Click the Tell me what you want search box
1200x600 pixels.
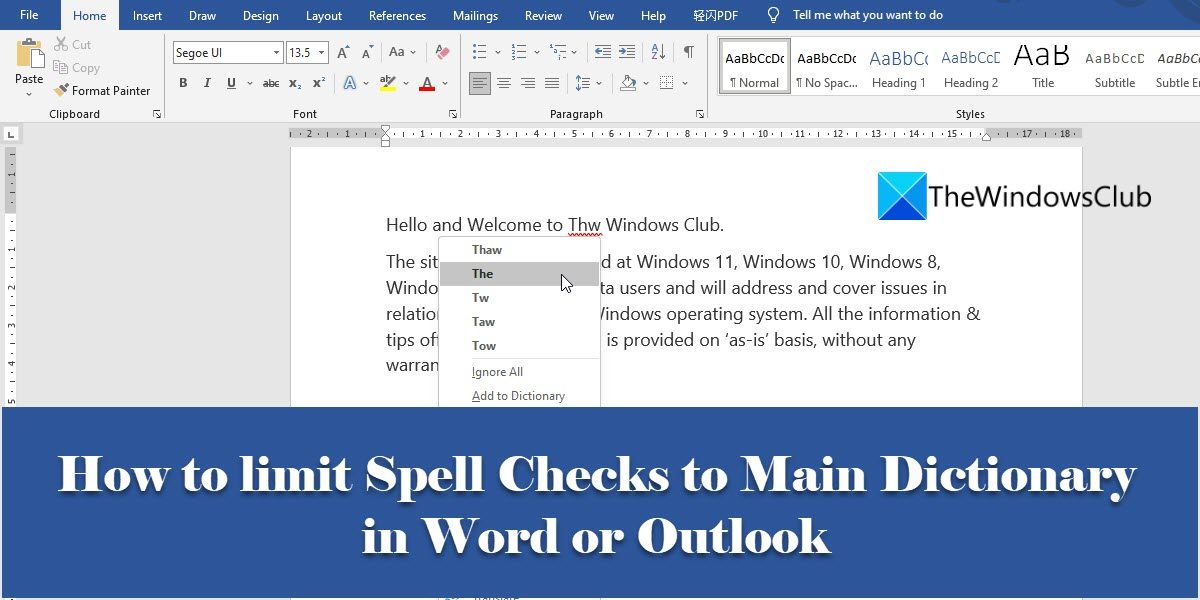tap(867, 15)
